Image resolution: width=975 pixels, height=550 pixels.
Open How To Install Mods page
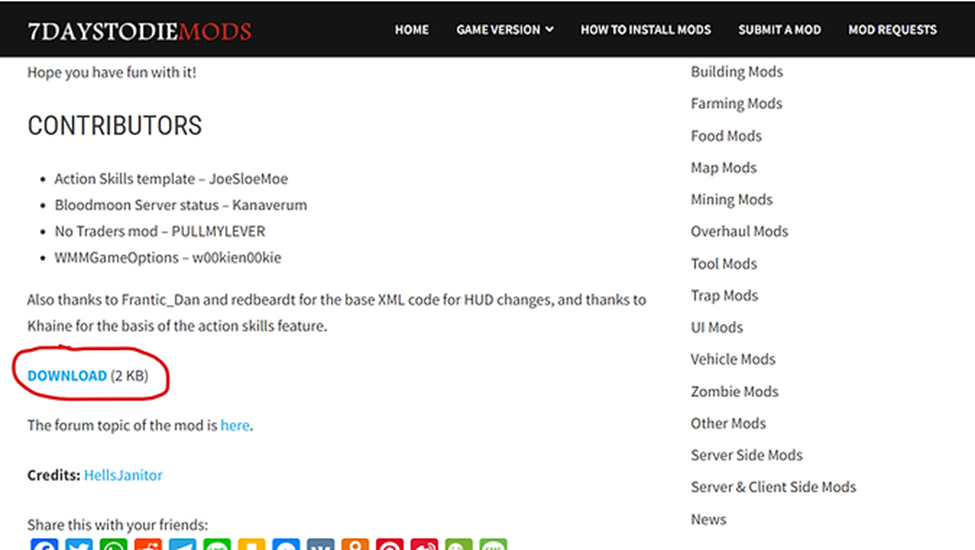pyautogui.click(x=645, y=30)
